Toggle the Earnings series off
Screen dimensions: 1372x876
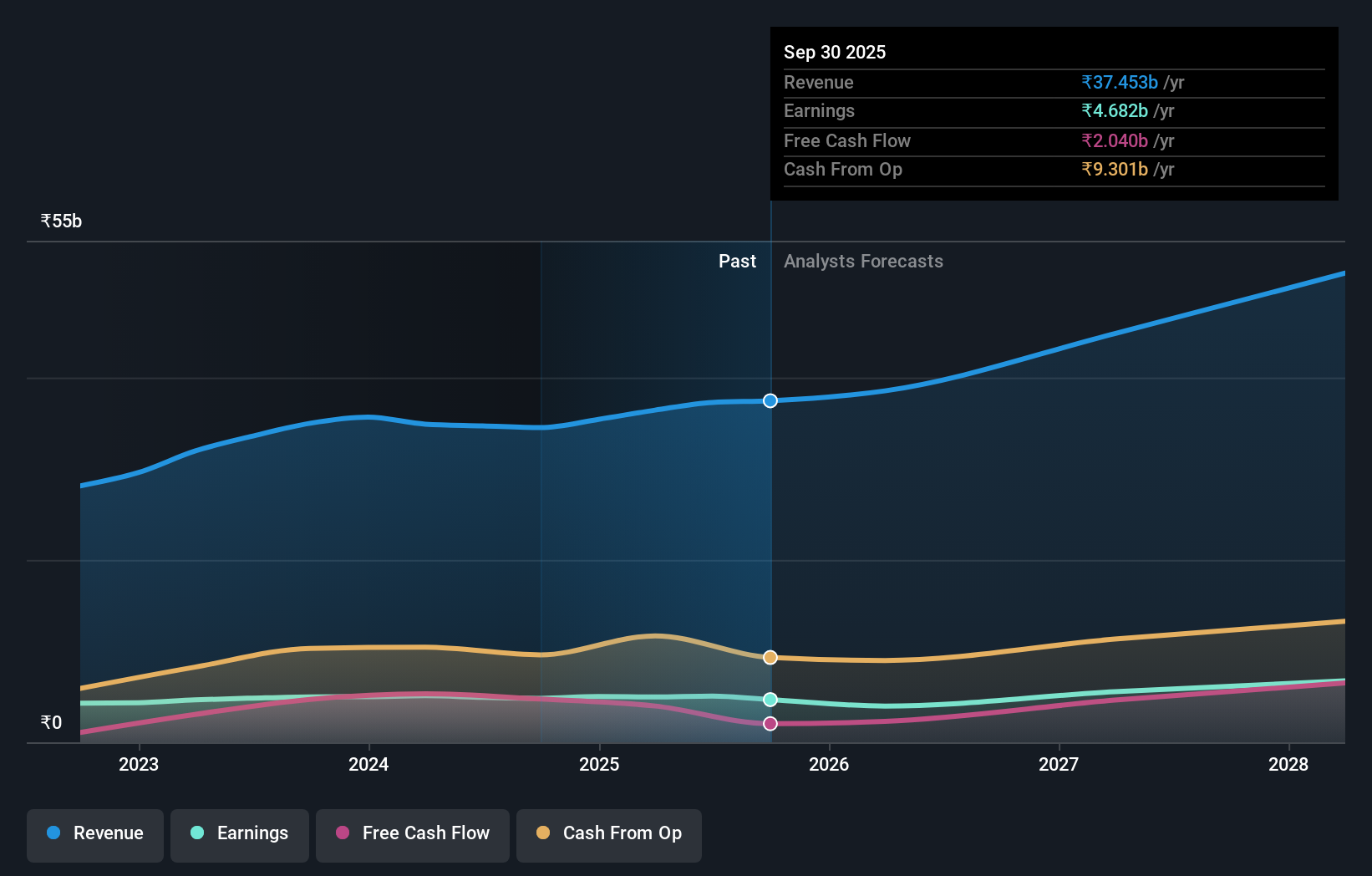[240, 835]
